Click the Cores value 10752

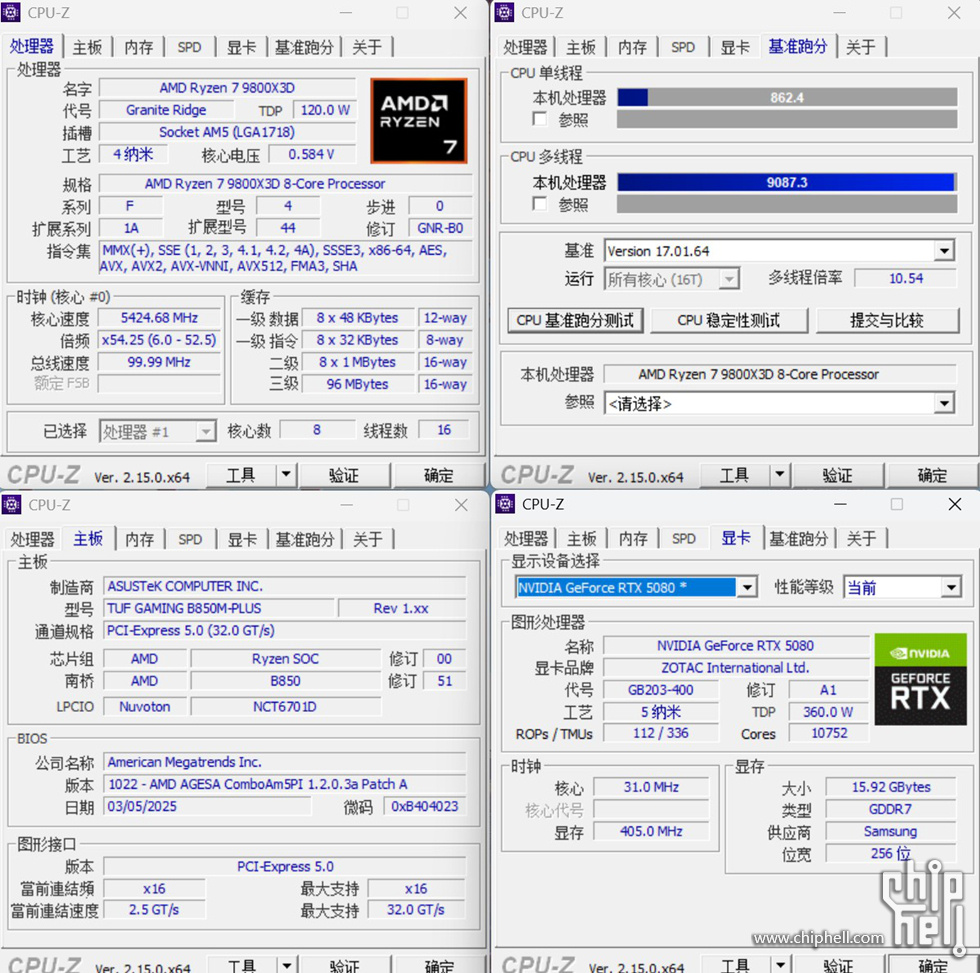coord(829,733)
